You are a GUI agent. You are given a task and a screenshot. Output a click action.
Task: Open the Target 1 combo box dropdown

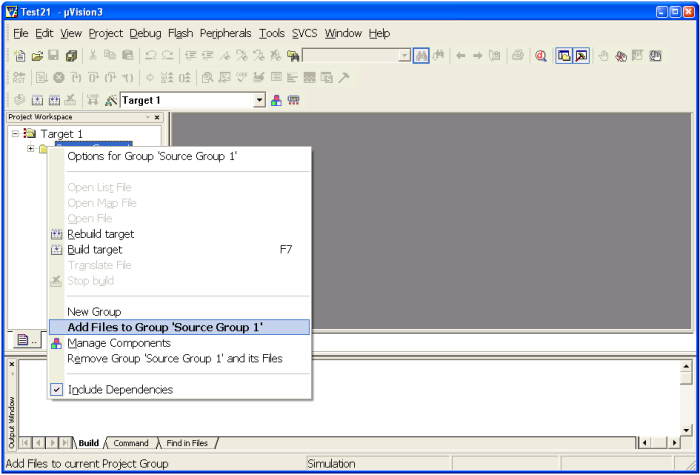pos(259,100)
